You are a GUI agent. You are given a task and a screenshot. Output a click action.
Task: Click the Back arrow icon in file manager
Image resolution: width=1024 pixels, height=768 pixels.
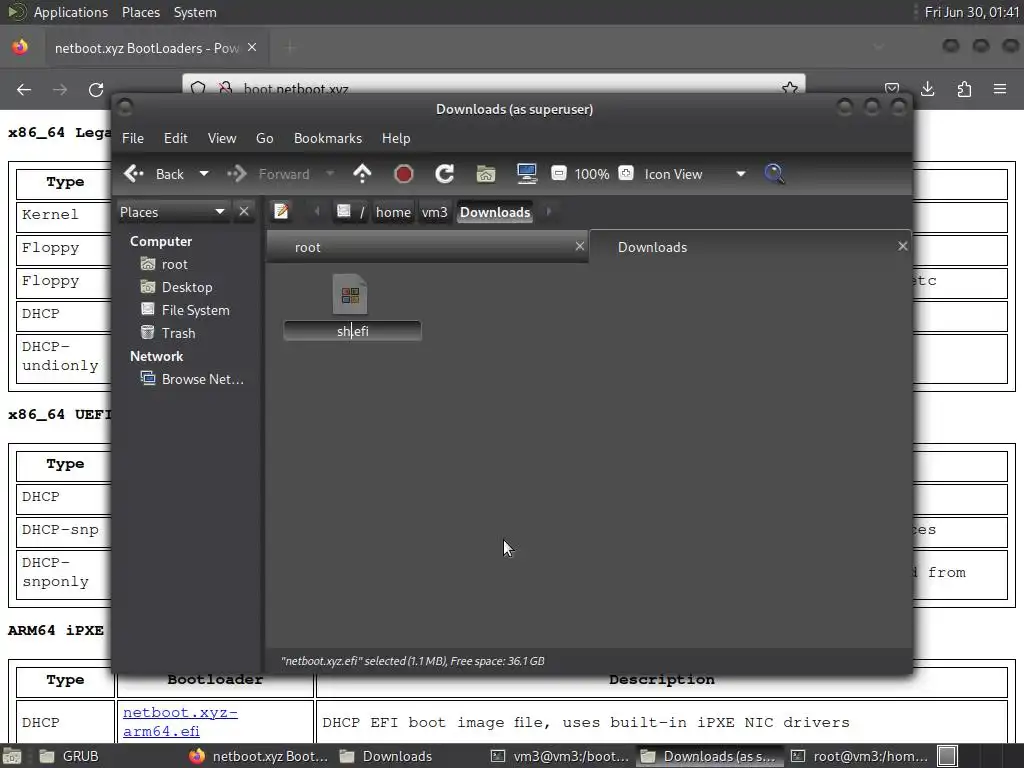point(133,174)
